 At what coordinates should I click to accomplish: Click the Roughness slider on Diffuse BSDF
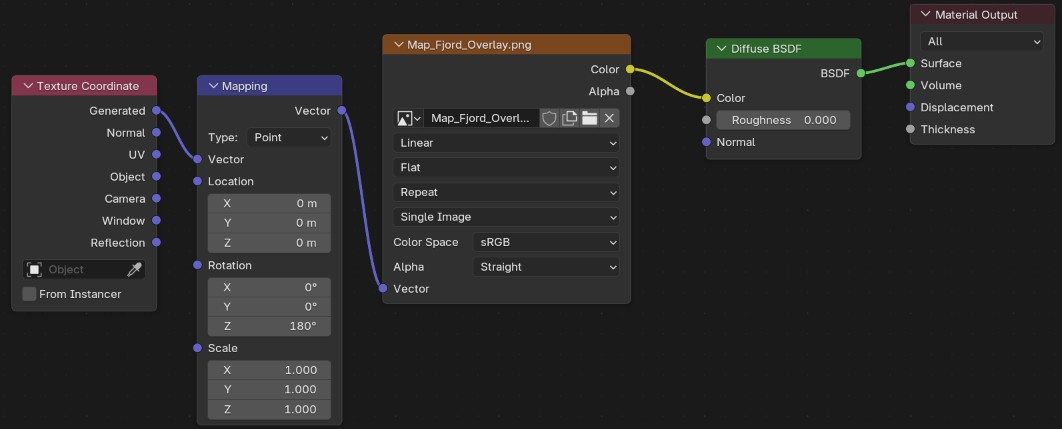783,120
